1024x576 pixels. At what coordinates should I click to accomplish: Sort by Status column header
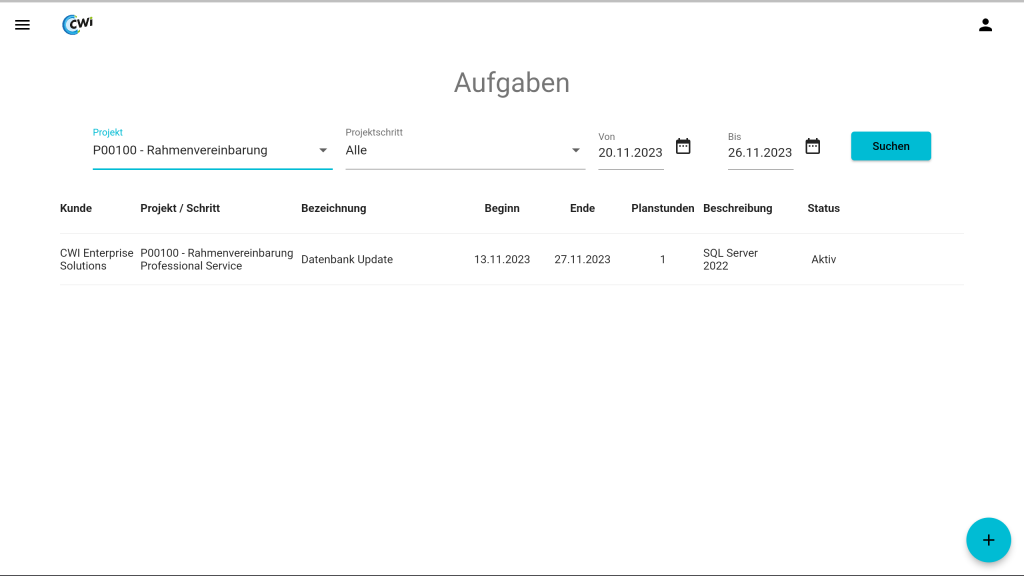pyautogui.click(x=823, y=208)
